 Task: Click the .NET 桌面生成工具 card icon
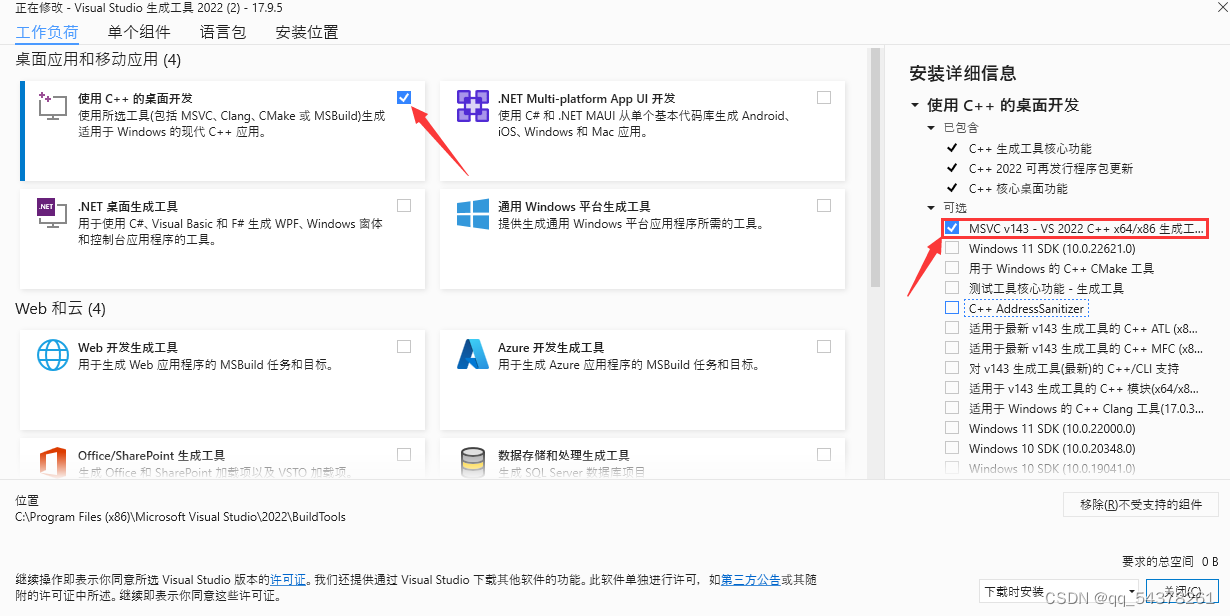click(x=52, y=213)
